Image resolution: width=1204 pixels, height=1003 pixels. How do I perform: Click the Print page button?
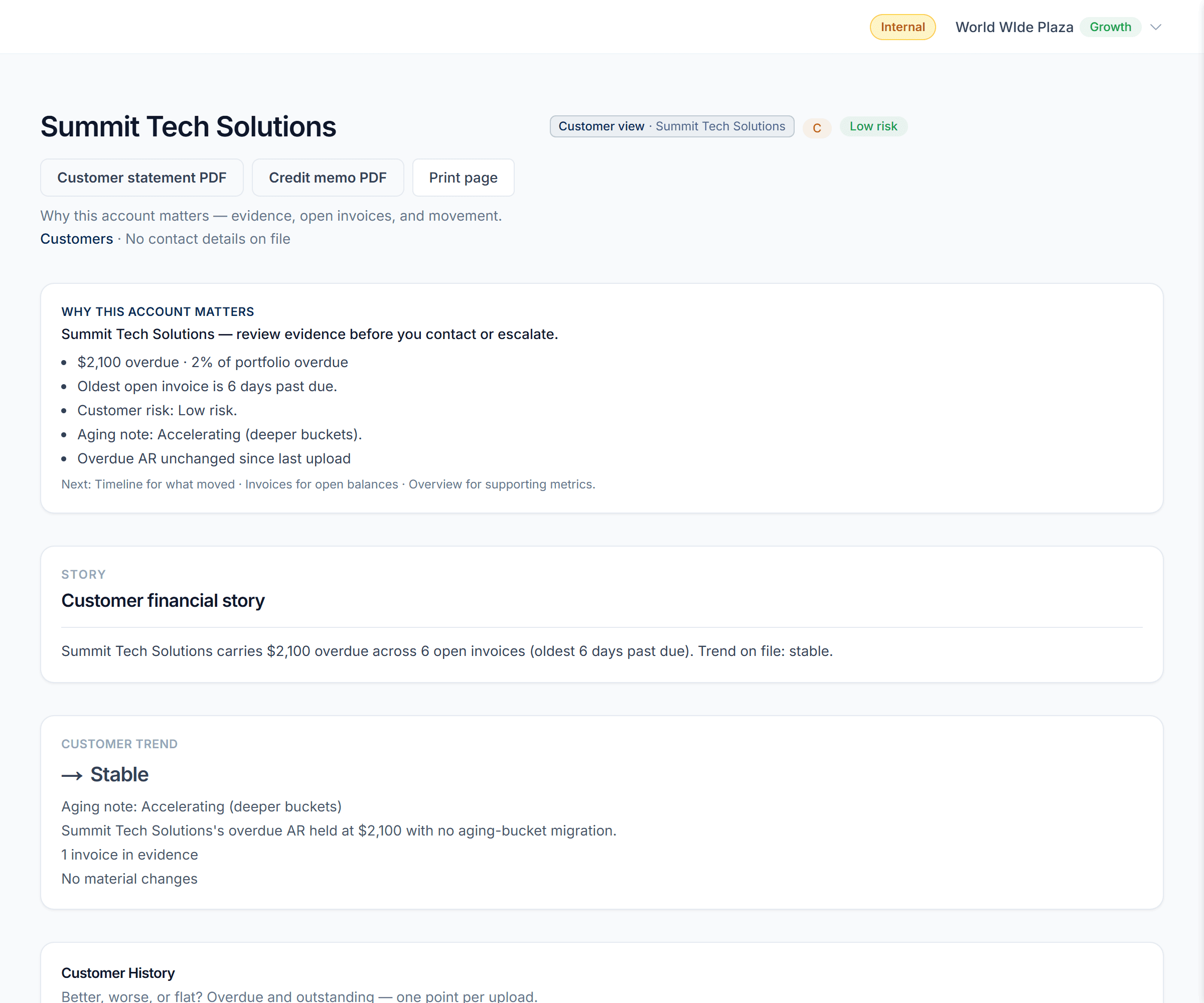[463, 178]
